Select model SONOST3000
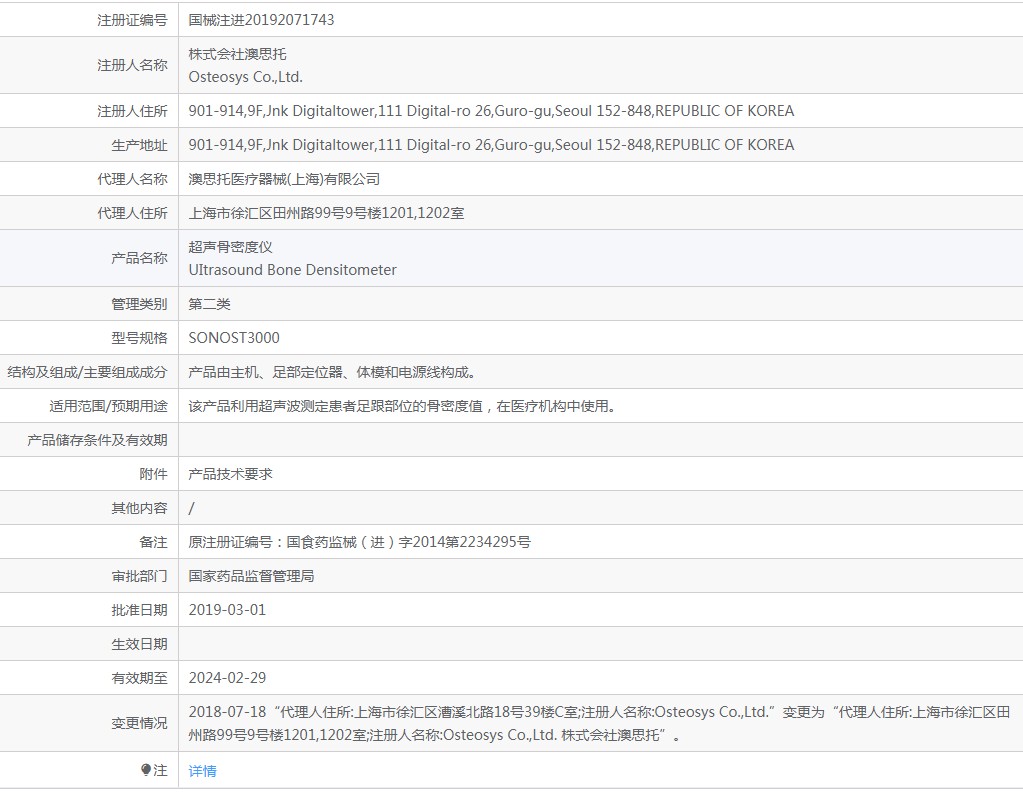The image size is (1023, 794). 234,338
